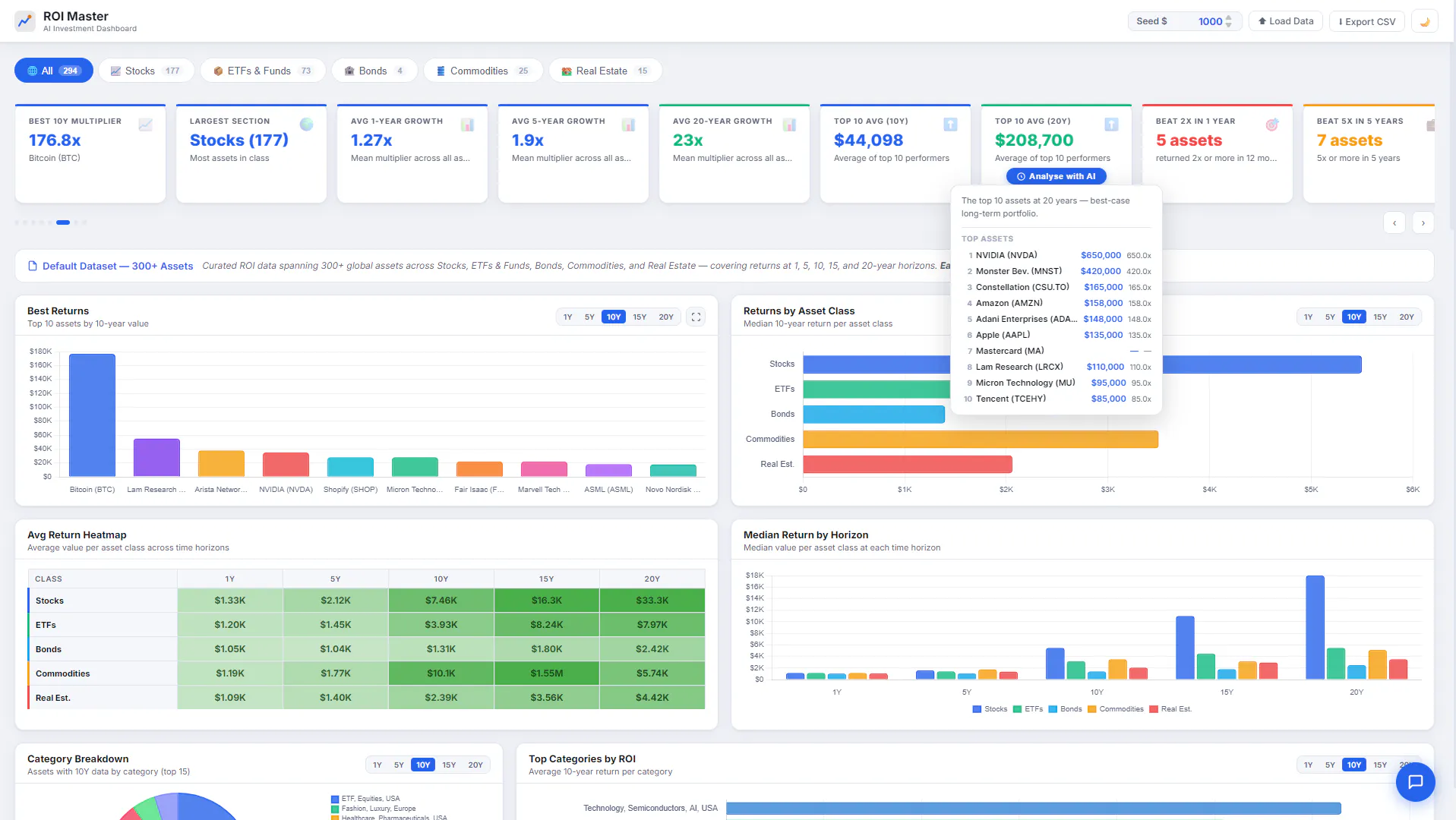This screenshot has height=820, width=1456.
Task: Open the Commodities tab
Action: [483, 71]
